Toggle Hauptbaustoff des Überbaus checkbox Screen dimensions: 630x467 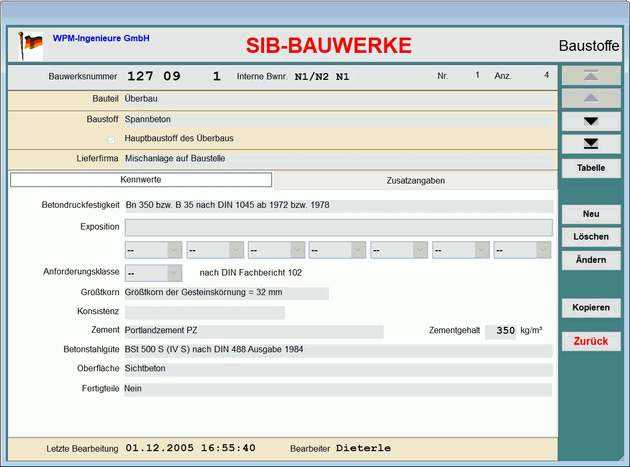pos(111,139)
